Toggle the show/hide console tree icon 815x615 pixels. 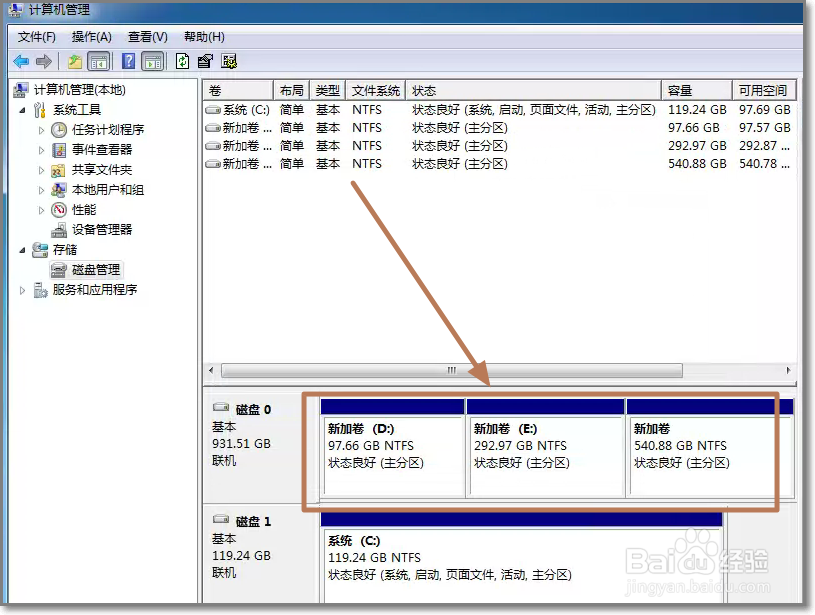point(99,62)
